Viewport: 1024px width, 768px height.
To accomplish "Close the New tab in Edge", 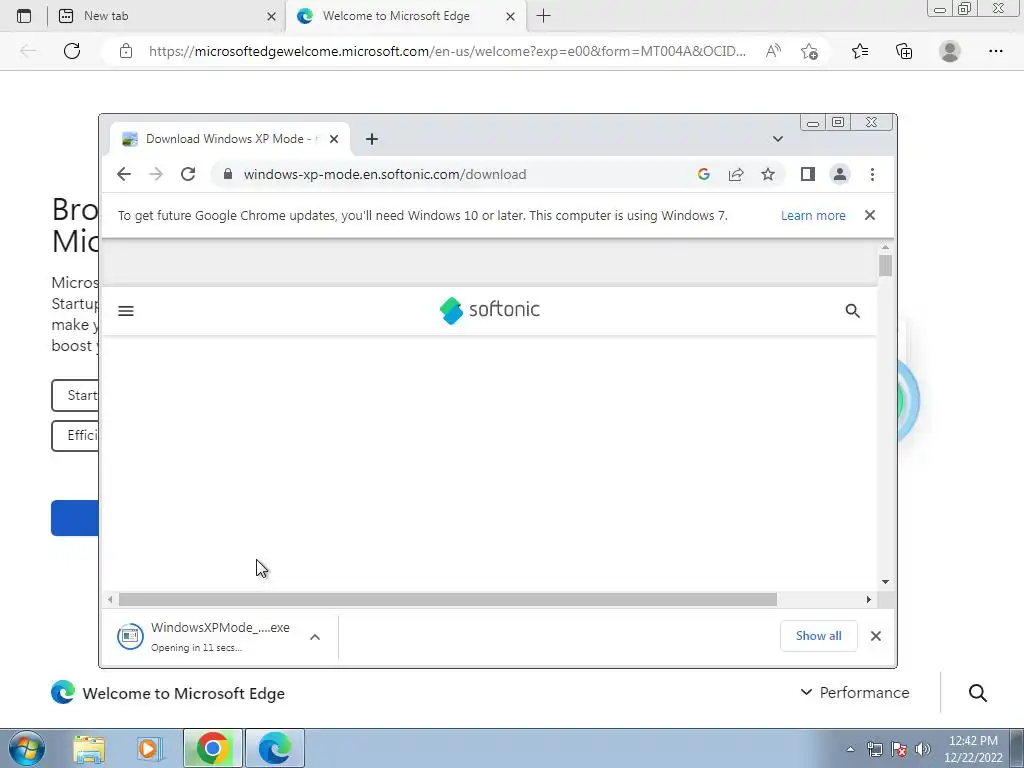I will pyautogui.click(x=272, y=16).
